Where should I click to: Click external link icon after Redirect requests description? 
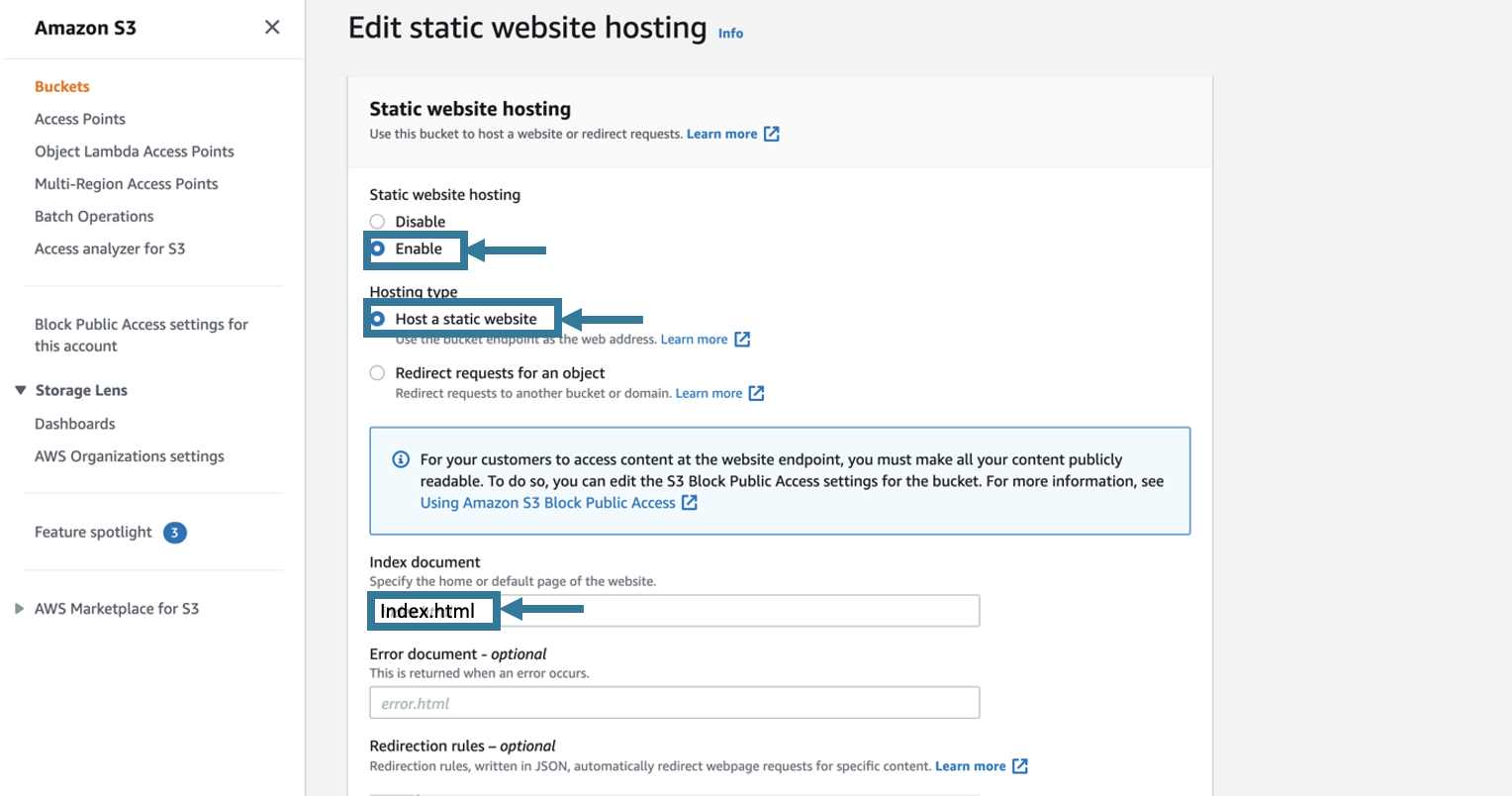click(756, 393)
